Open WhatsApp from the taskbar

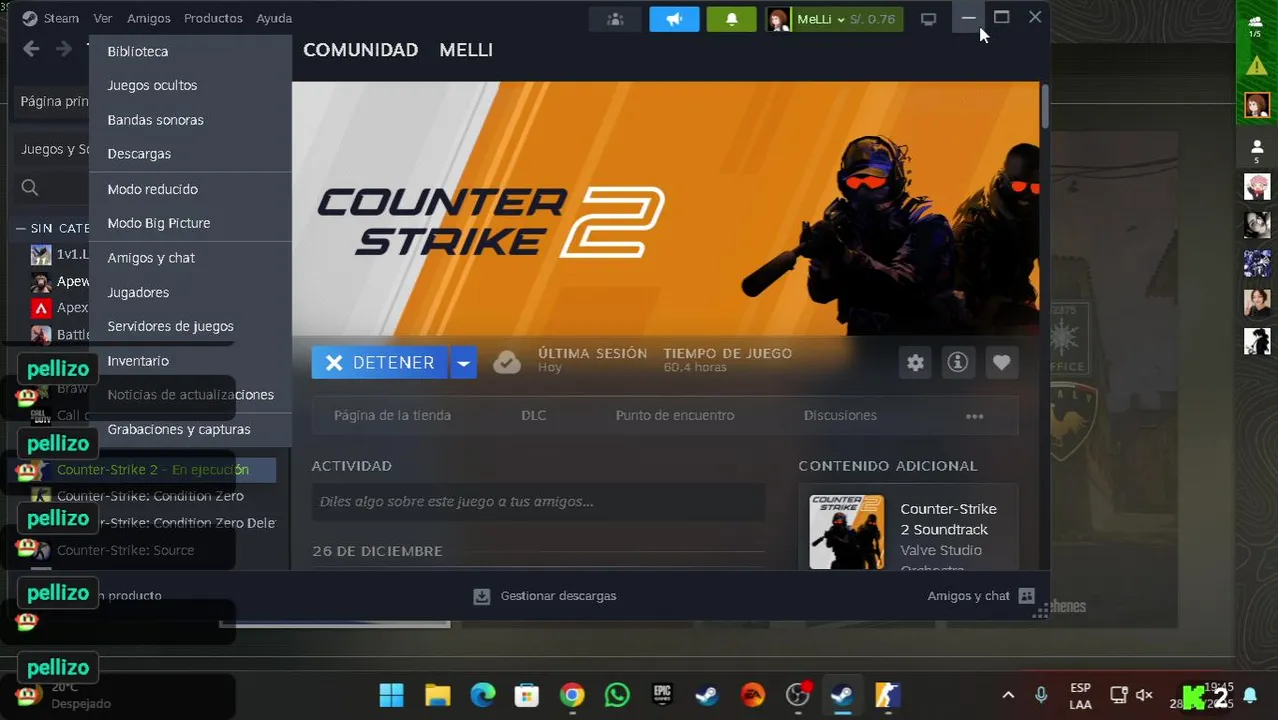pos(617,695)
